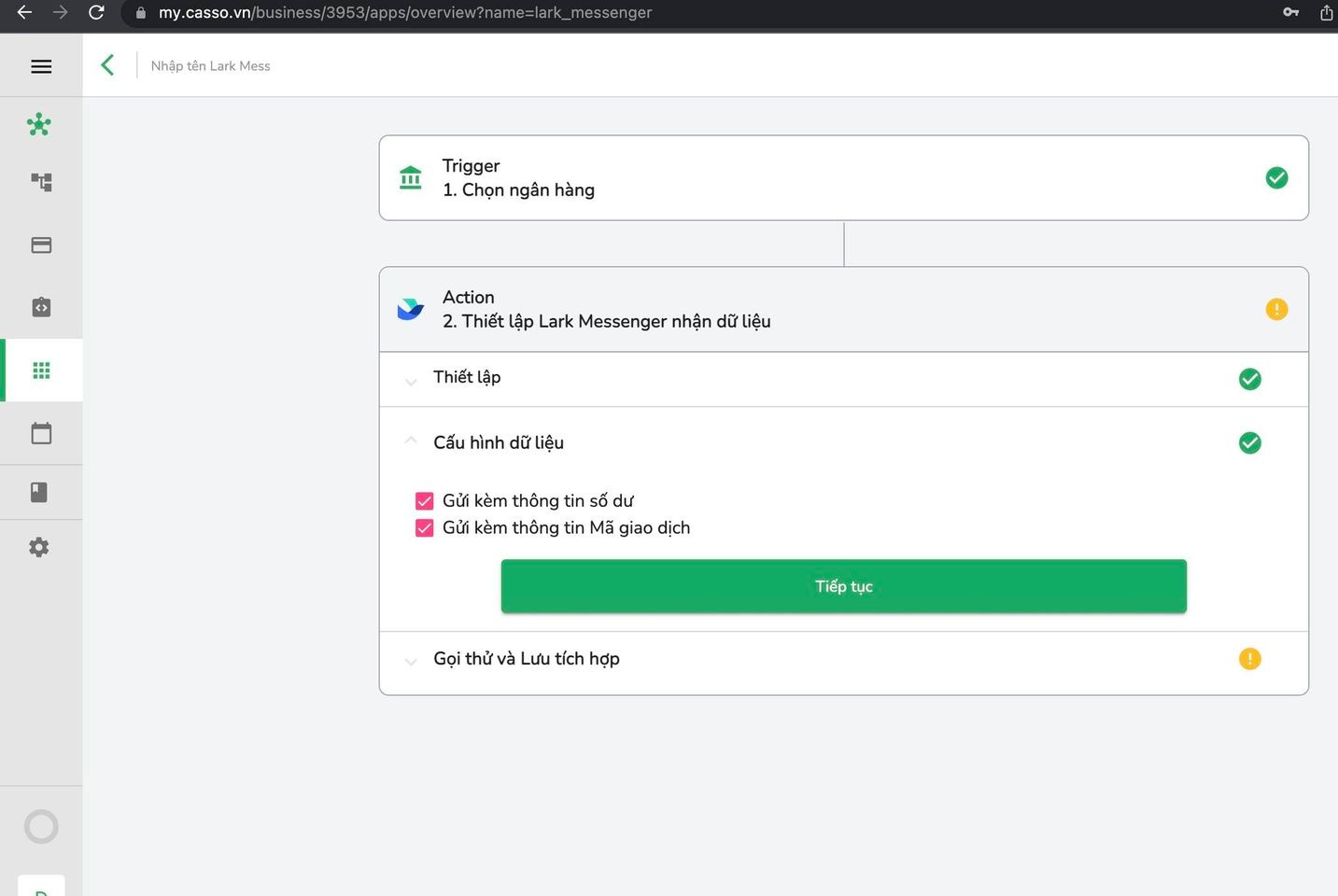Click the browser address bar URL
The width and height of the screenshot is (1338, 896).
pyautogui.click(x=405, y=12)
